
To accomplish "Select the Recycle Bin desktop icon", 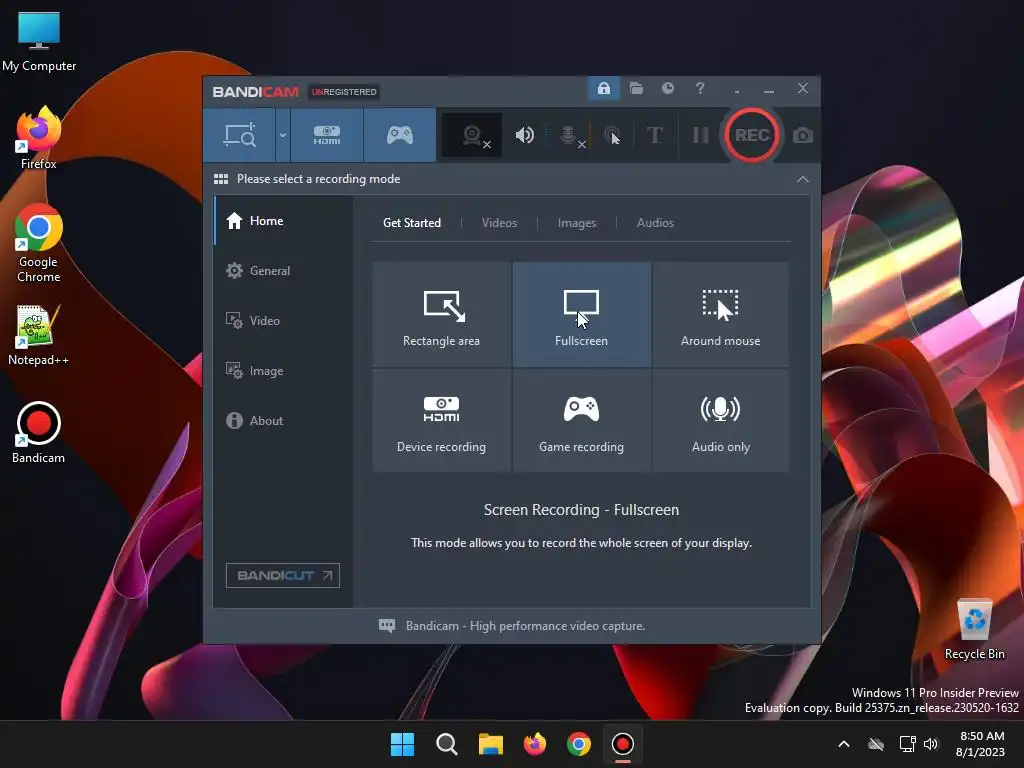I will (x=974, y=630).
